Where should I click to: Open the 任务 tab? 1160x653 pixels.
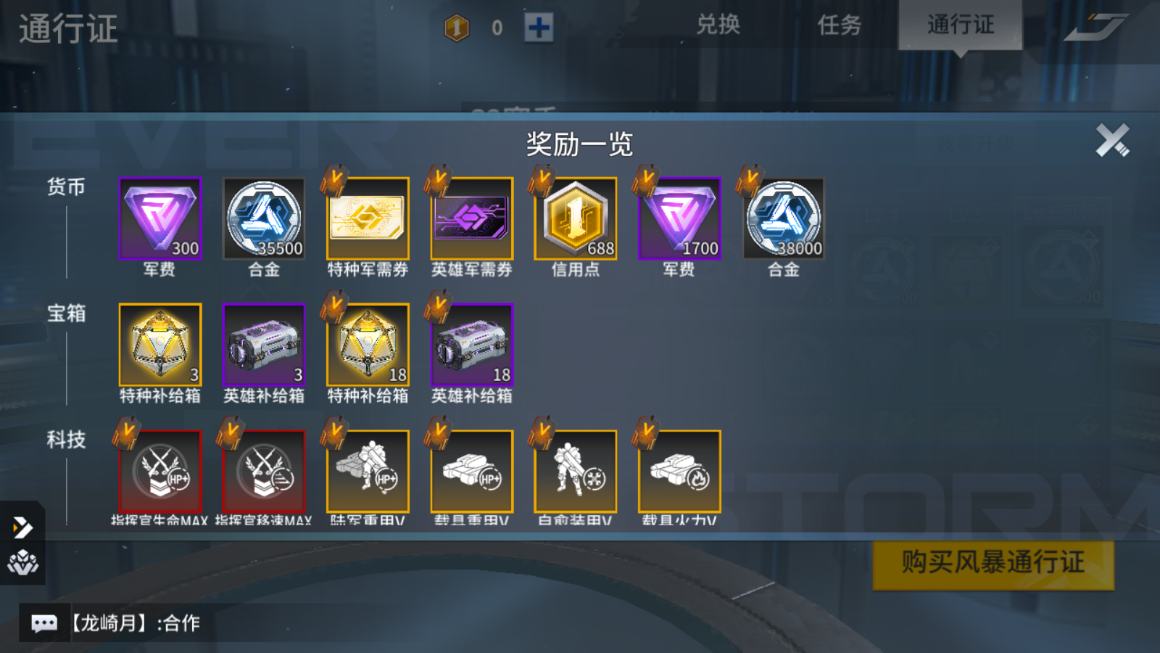point(839,24)
